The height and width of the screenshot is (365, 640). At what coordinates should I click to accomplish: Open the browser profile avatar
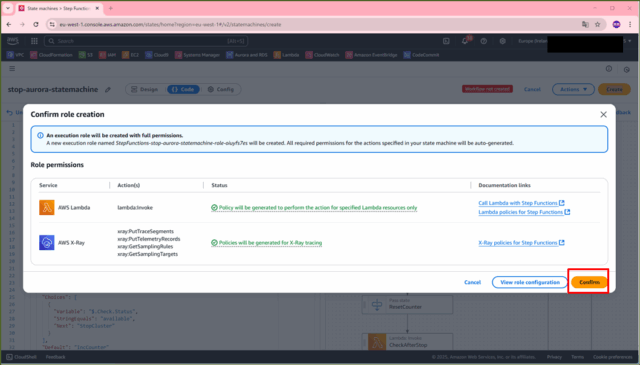click(616, 24)
